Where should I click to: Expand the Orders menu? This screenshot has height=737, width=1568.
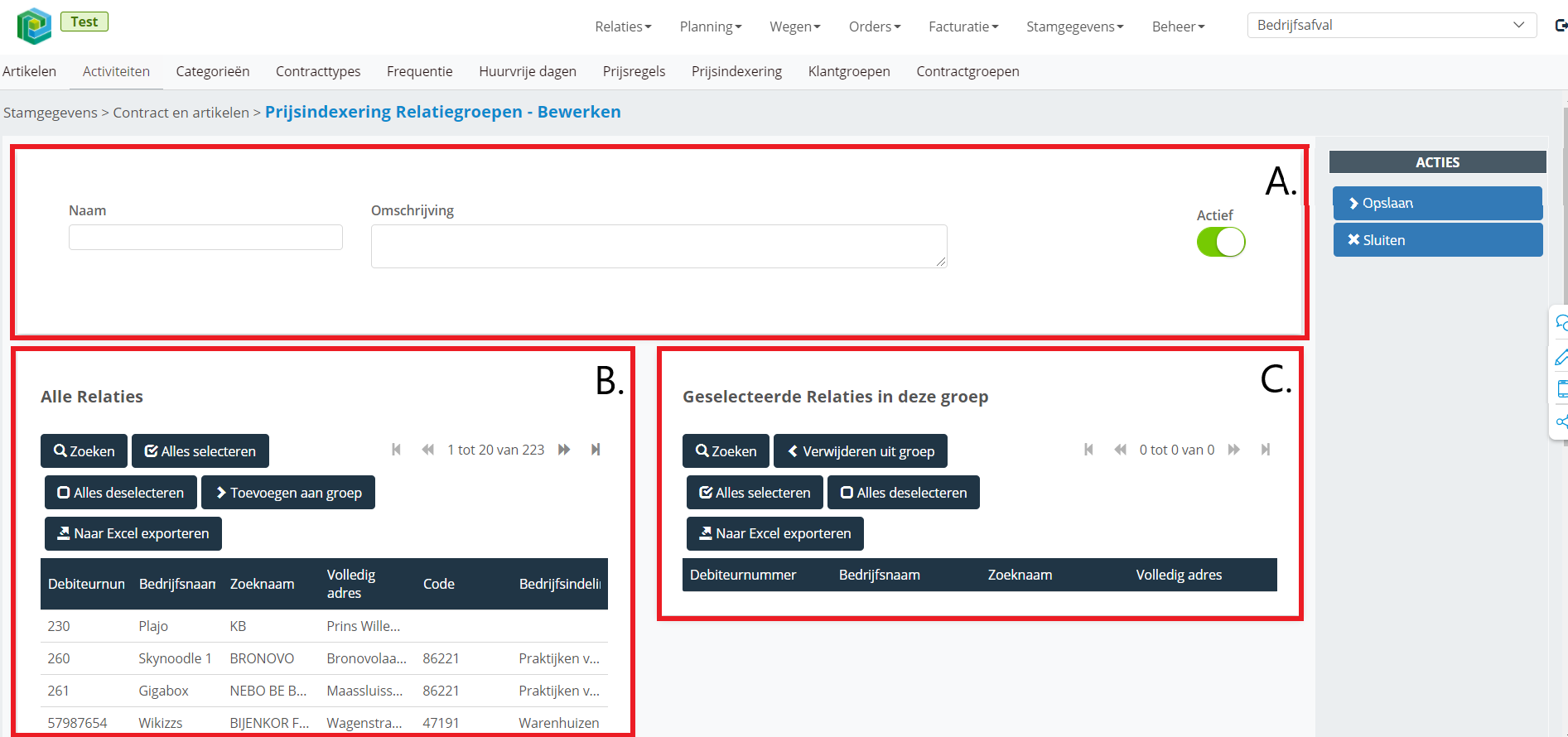[875, 26]
